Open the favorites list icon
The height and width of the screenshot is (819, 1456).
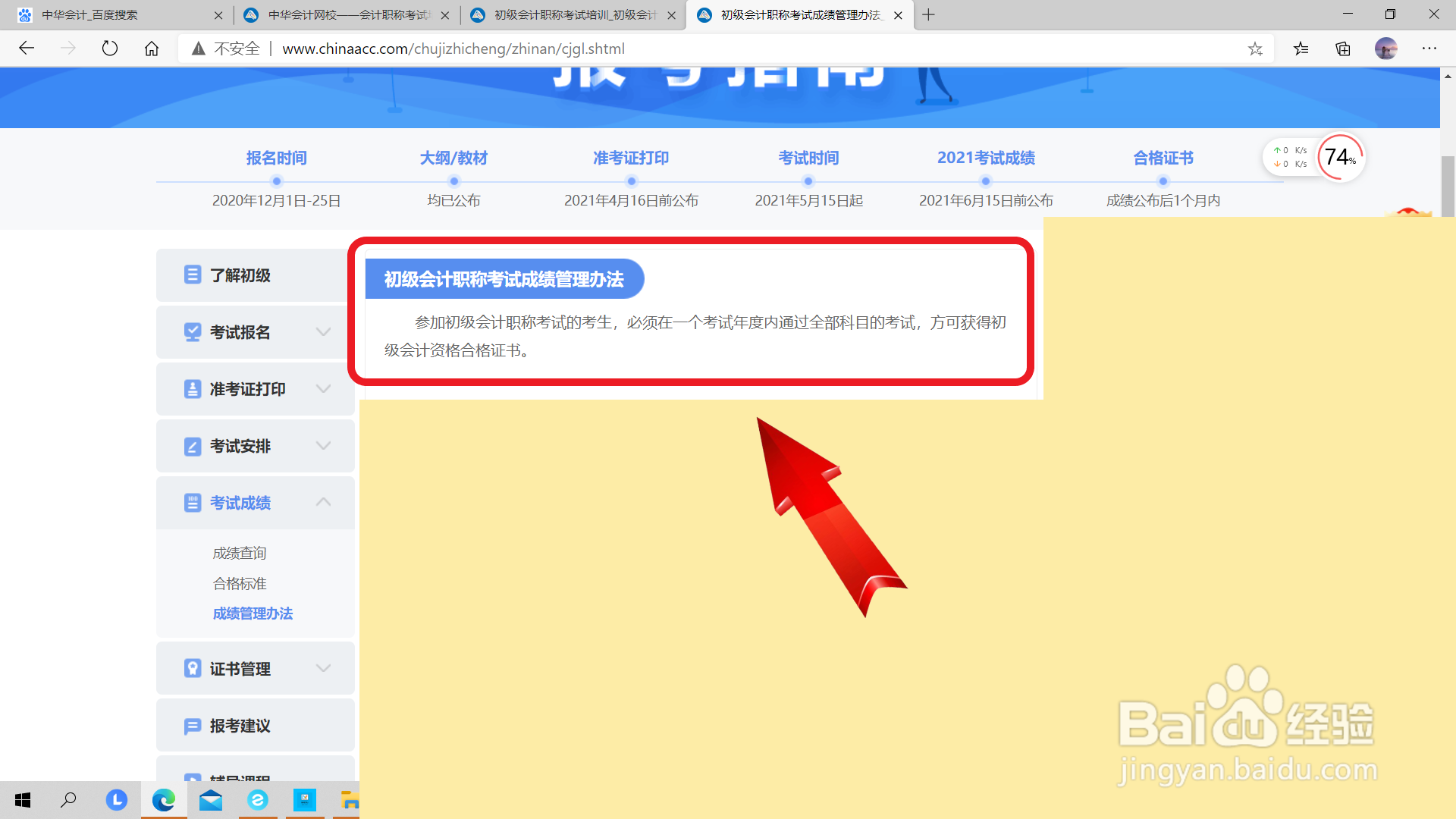tap(1301, 49)
